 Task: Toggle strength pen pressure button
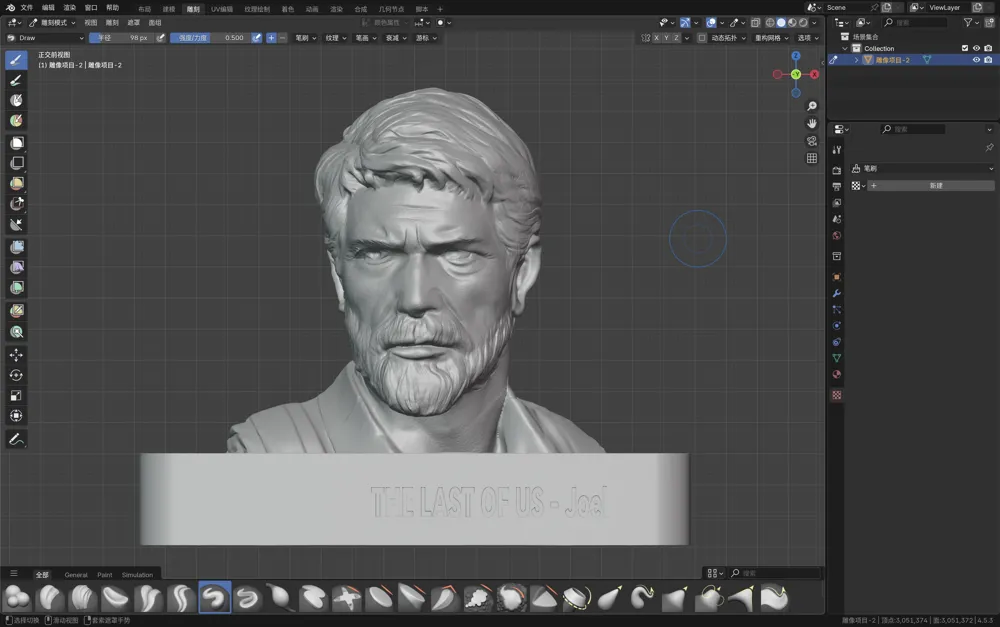click(x=256, y=38)
